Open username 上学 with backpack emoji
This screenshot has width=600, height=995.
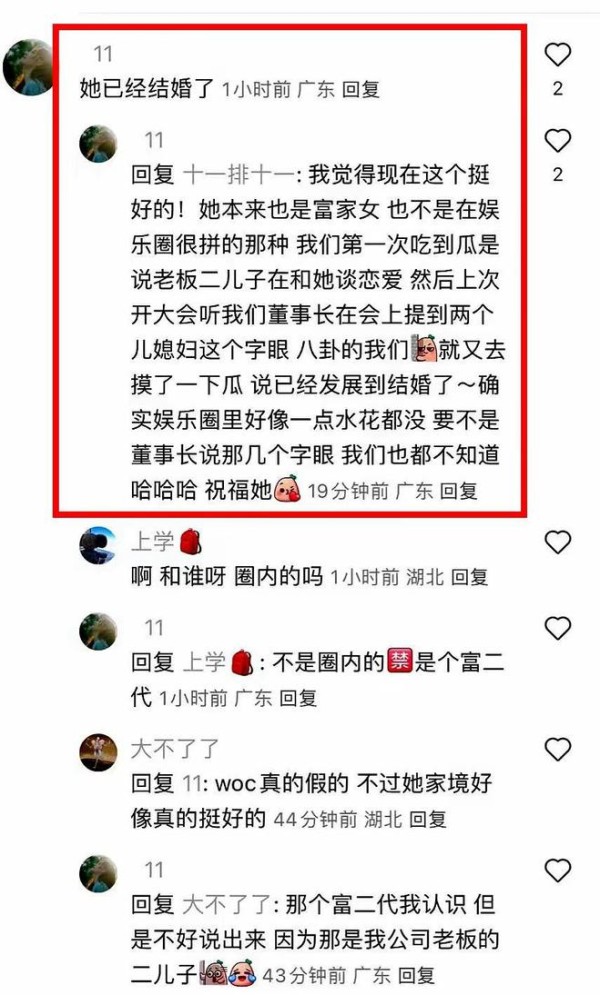(x=166, y=542)
